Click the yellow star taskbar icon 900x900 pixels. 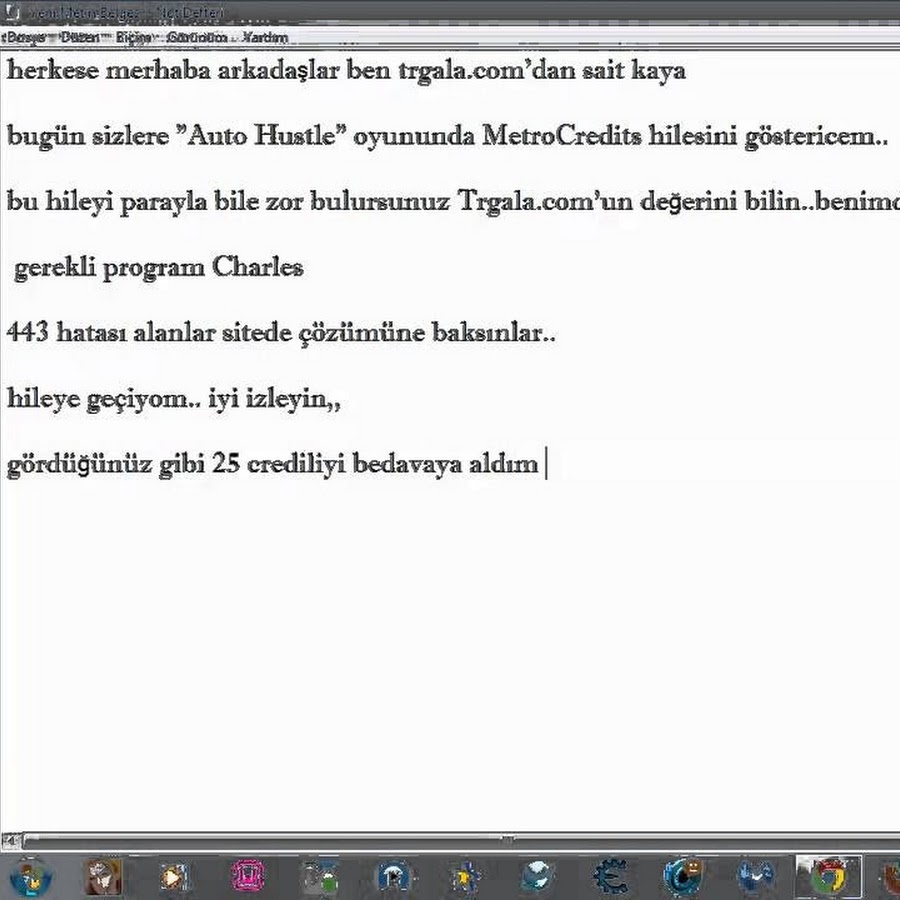464,877
